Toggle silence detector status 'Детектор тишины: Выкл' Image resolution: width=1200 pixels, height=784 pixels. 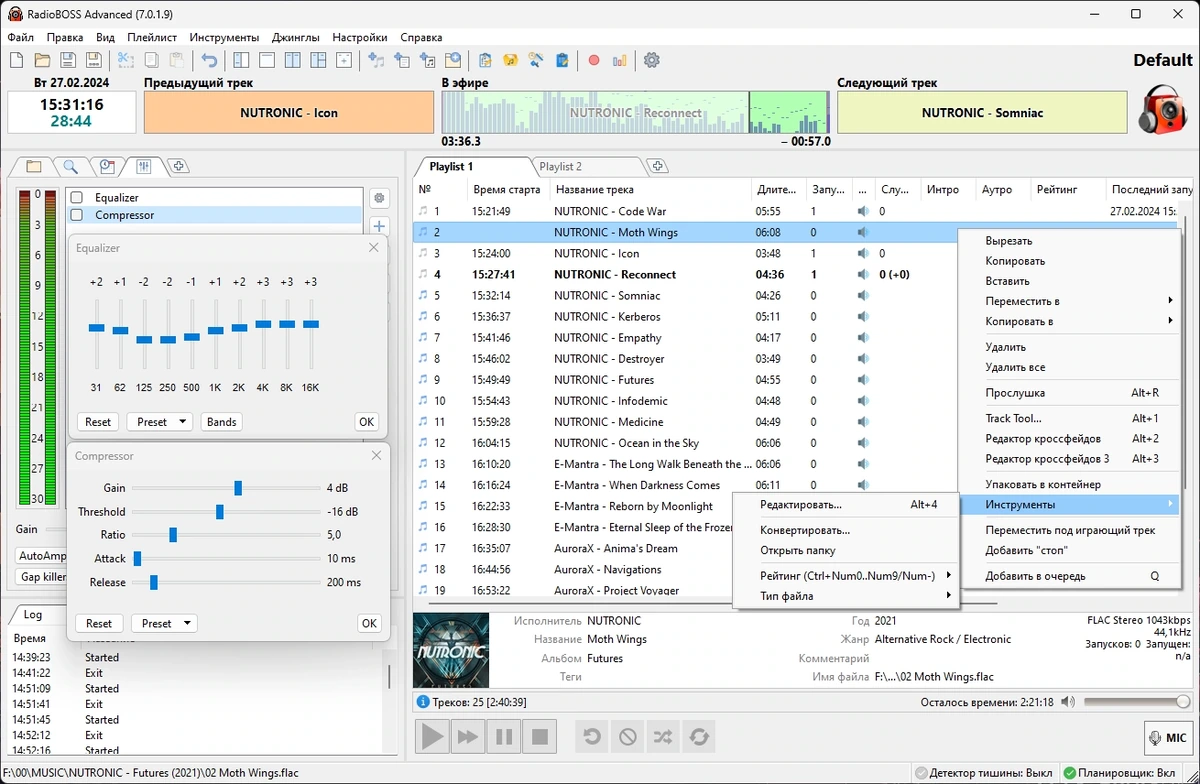click(985, 774)
